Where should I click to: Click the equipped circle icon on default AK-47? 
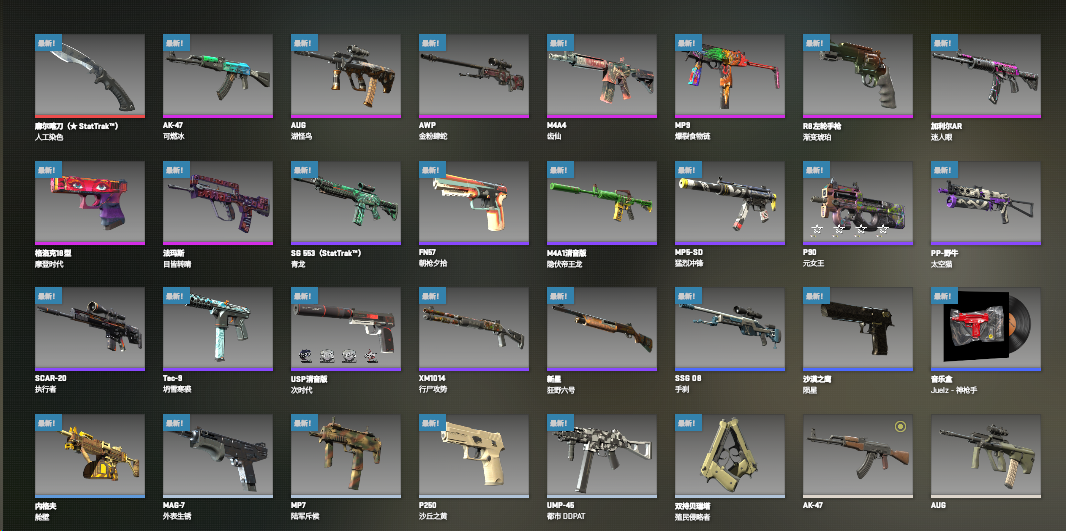[900, 427]
